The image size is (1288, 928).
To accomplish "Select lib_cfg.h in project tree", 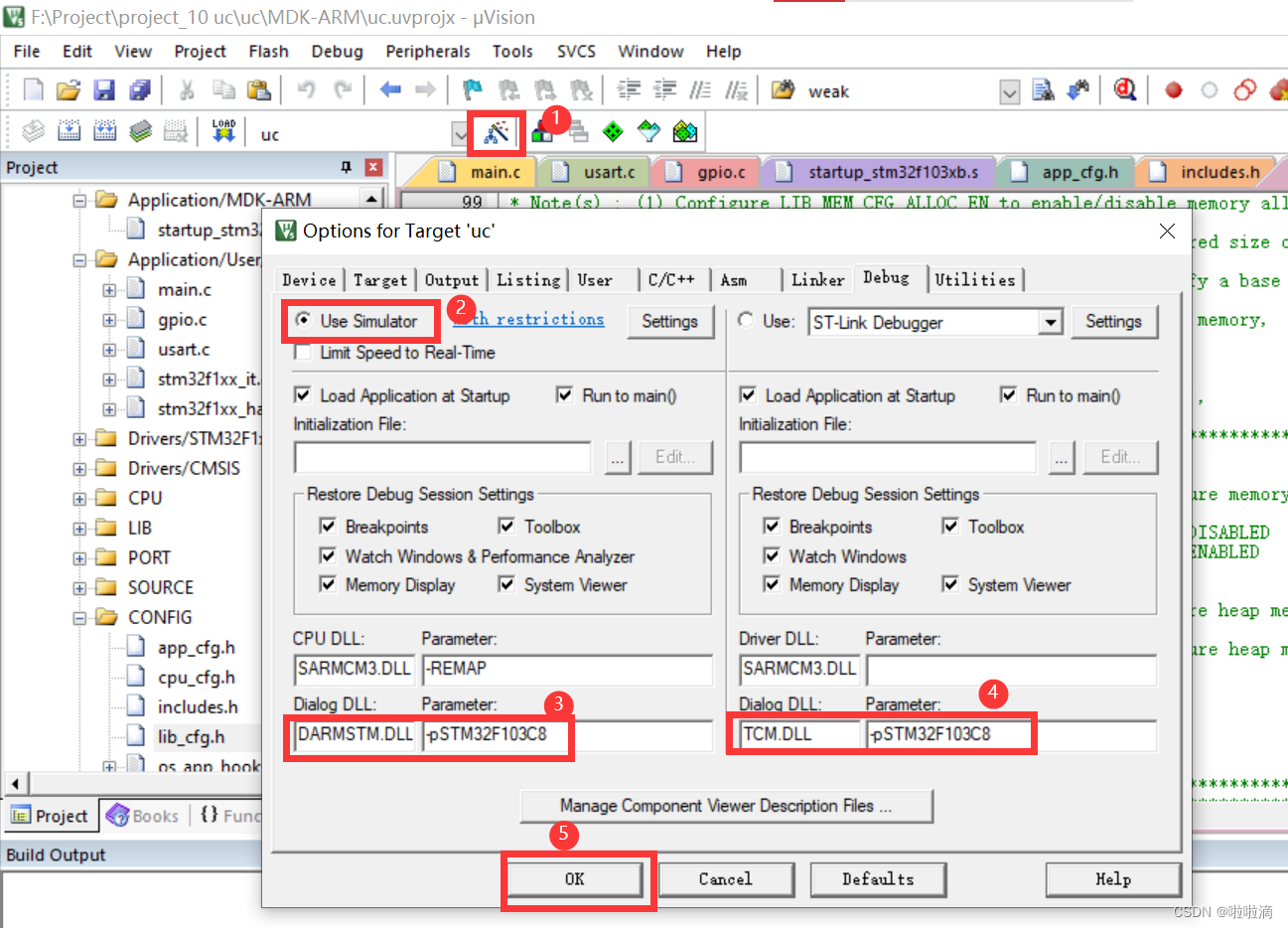I will click(x=191, y=737).
